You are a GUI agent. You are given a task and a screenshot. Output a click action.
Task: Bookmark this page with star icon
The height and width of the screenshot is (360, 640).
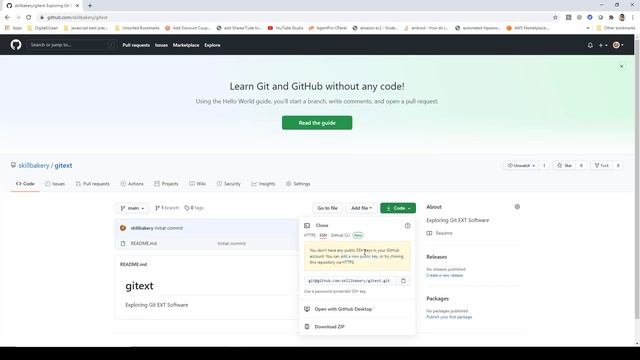tap(555, 17)
